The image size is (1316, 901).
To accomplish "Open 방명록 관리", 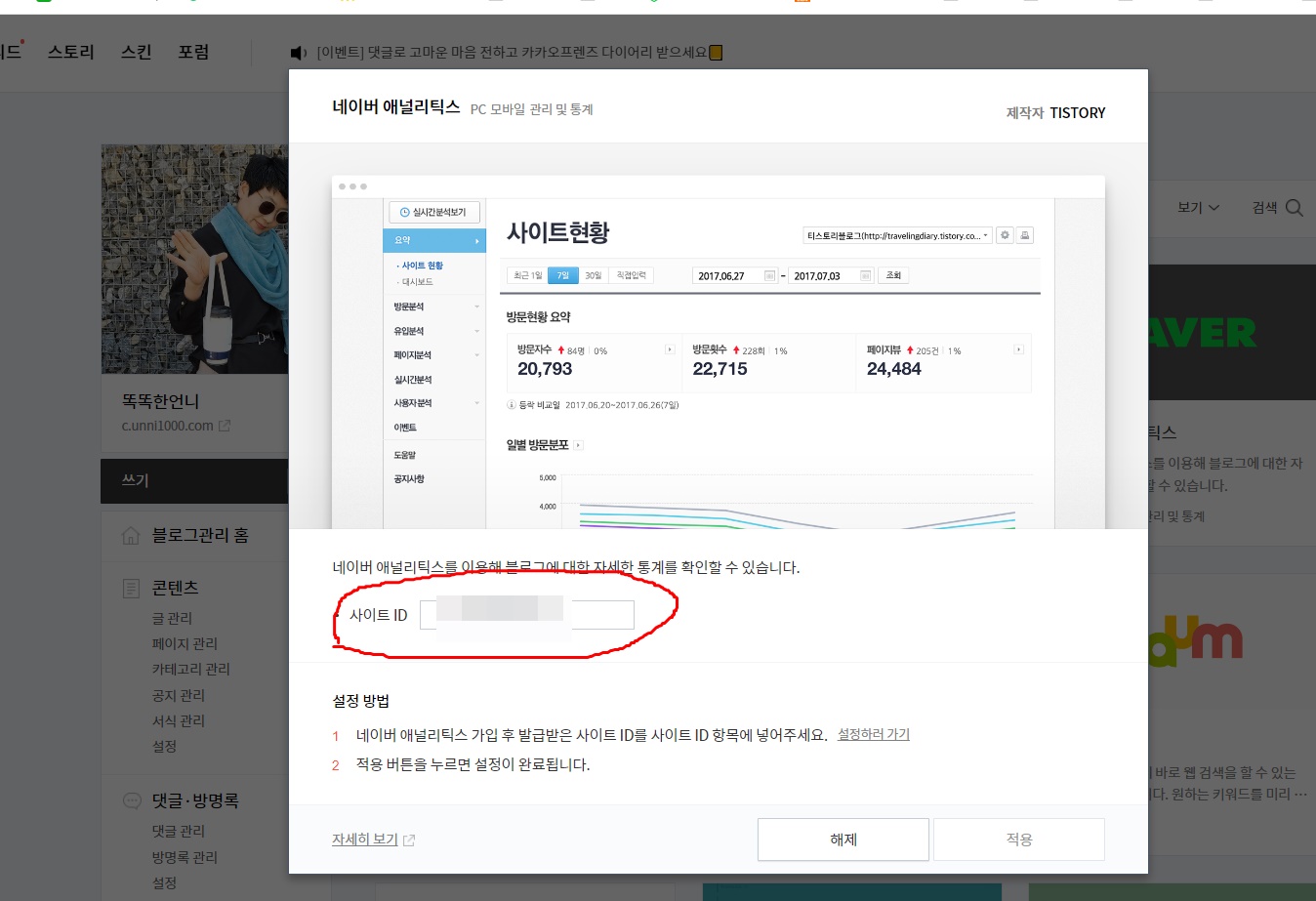I will click(185, 857).
